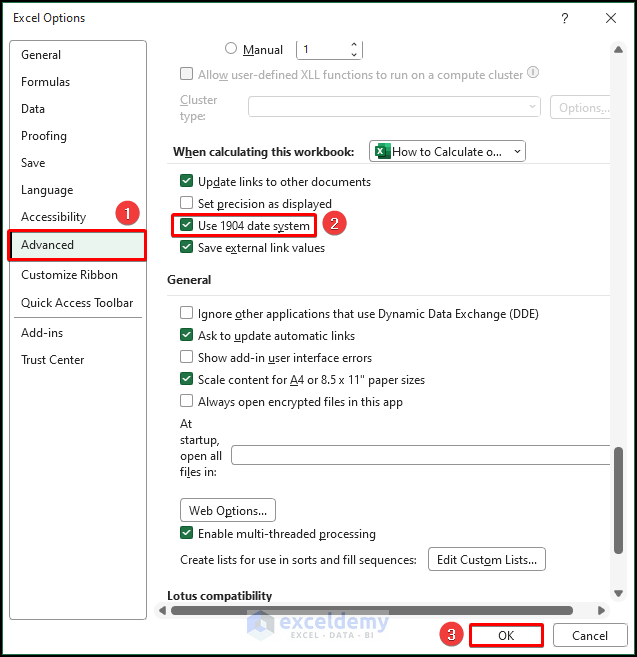
Task: Open the workbook selection dropdown
Action: pyautogui.click(x=447, y=151)
